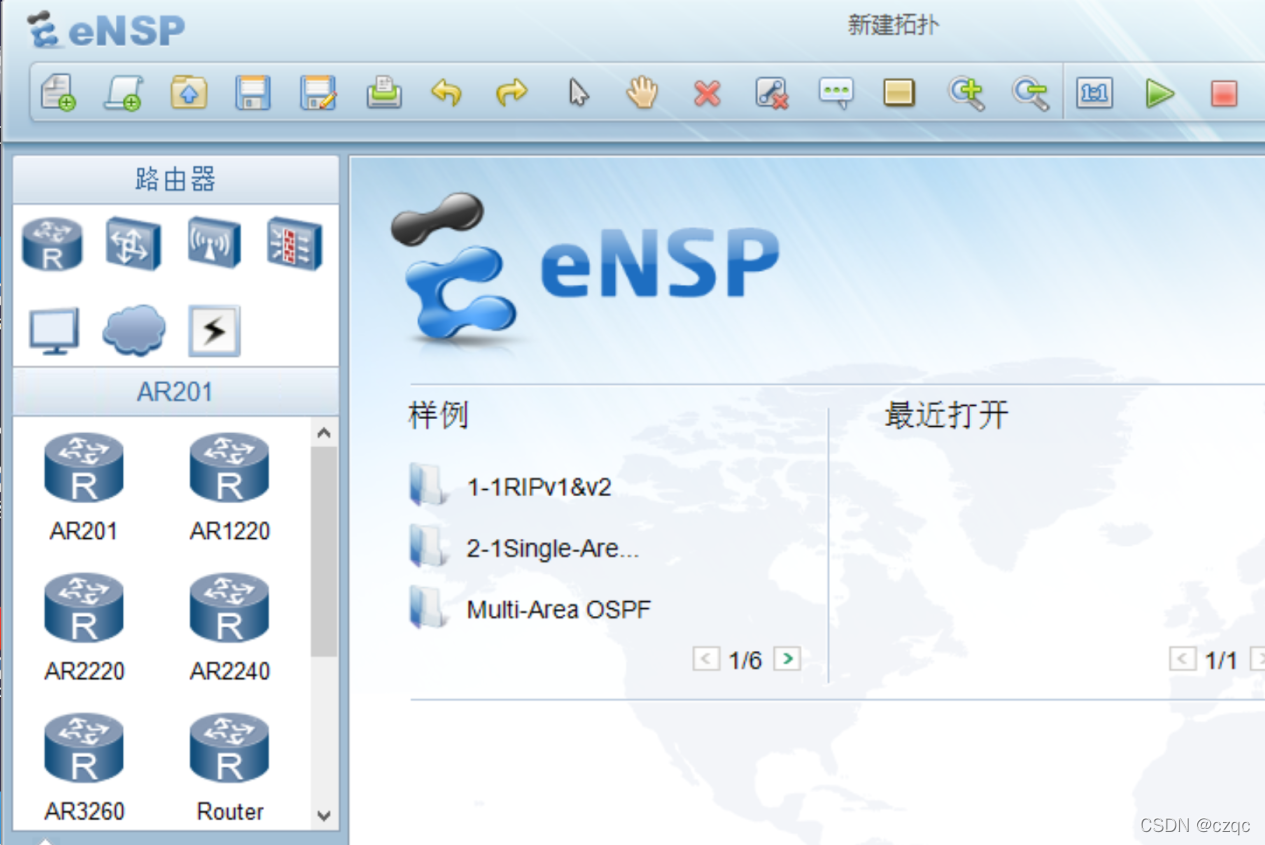Zoom out of the workspace
This screenshot has height=845, width=1265.
(x=1030, y=93)
